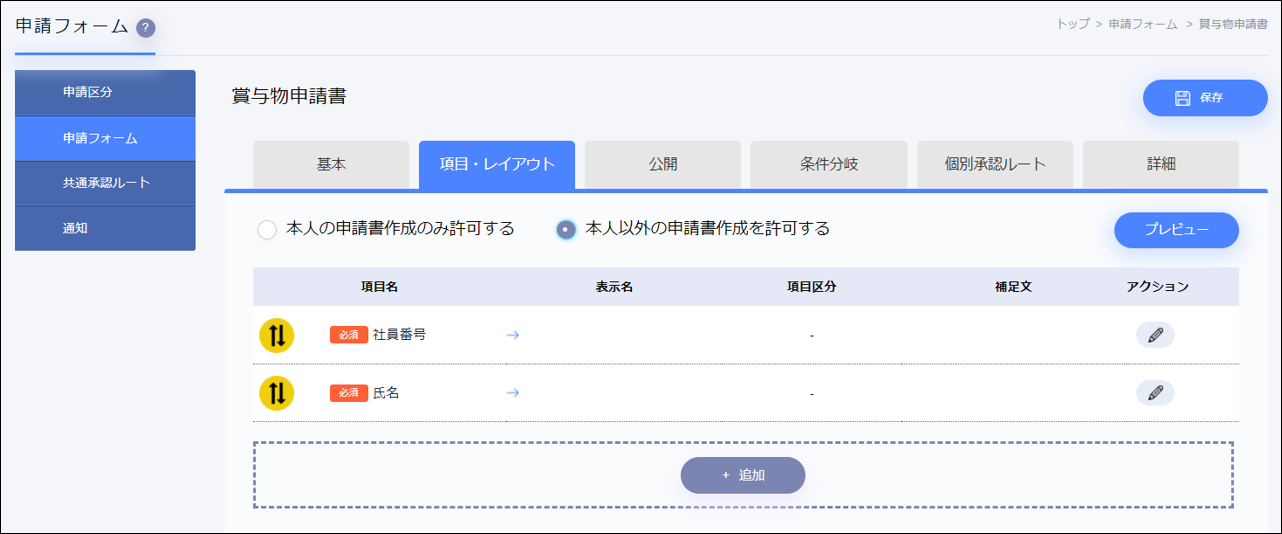
Task: Open 通知 sidebar item
Action: [105, 228]
